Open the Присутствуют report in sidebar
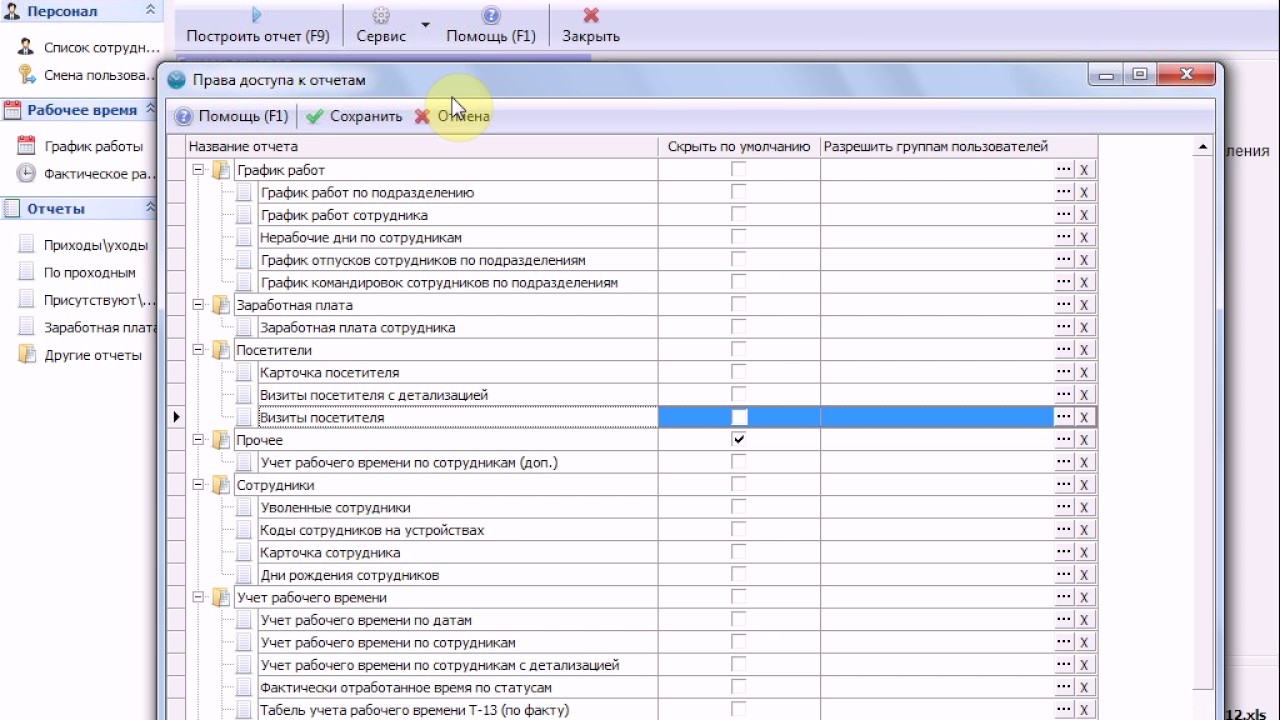This screenshot has height=720, width=1280. point(87,300)
